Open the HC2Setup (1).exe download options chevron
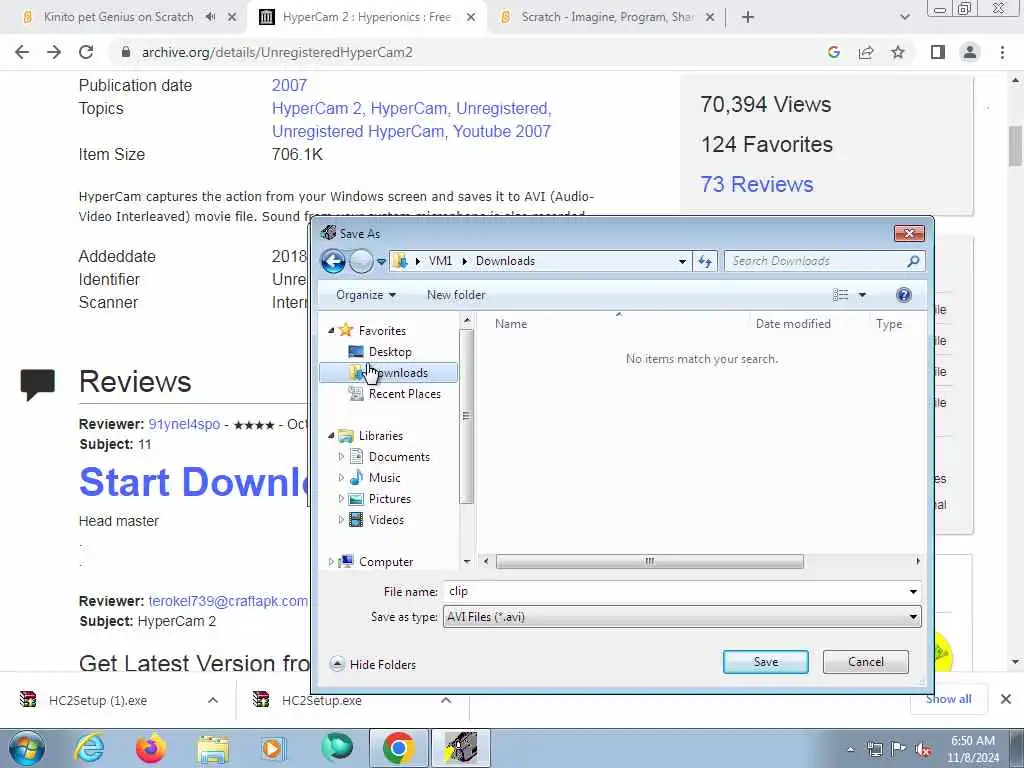This screenshot has width=1024, height=768. point(213,700)
